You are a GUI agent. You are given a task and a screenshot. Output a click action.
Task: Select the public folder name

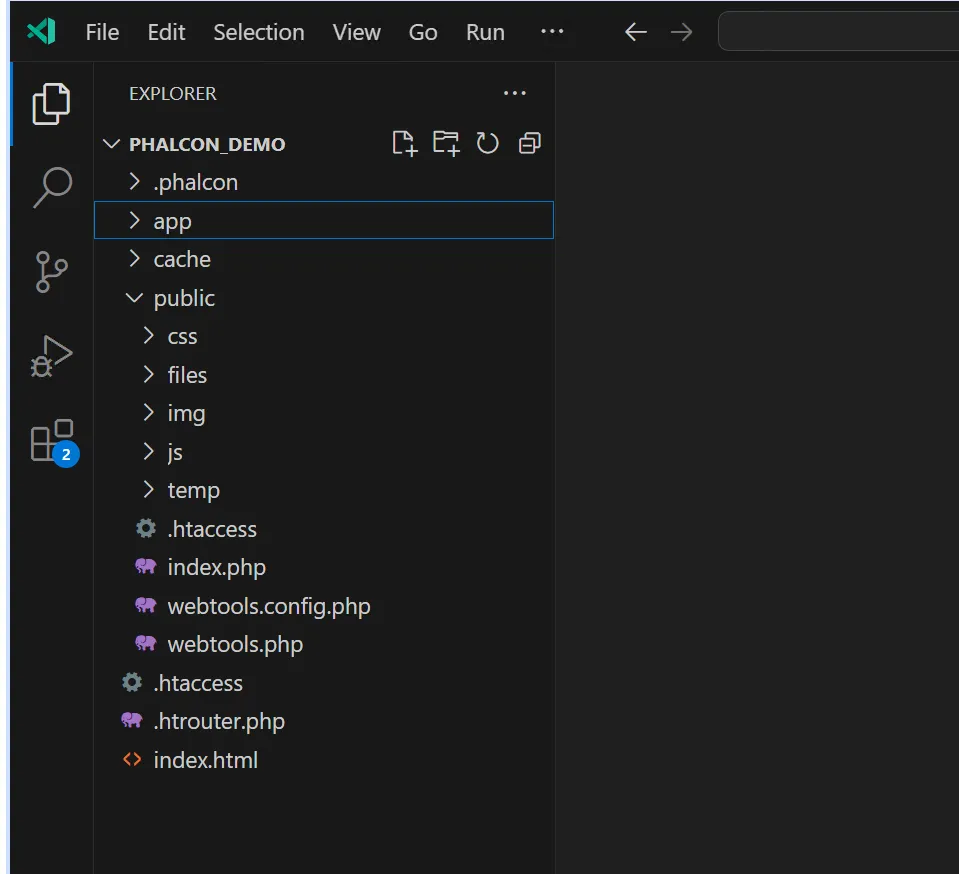184,298
